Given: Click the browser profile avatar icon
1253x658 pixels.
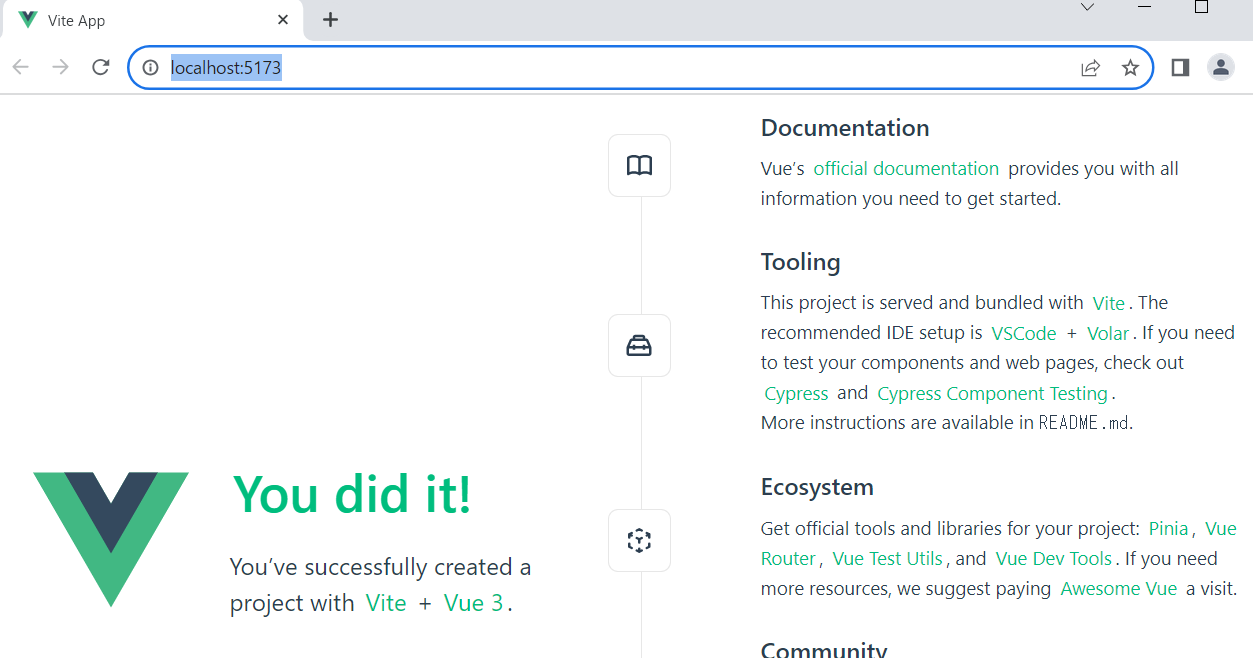Looking at the screenshot, I should click(x=1221, y=67).
